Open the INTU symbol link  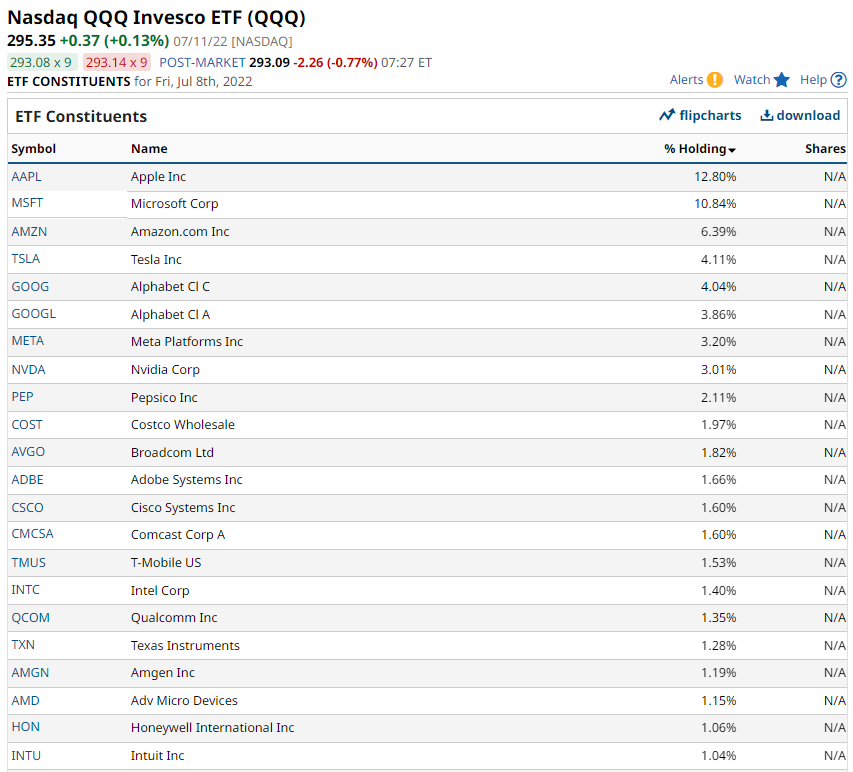(x=26, y=755)
